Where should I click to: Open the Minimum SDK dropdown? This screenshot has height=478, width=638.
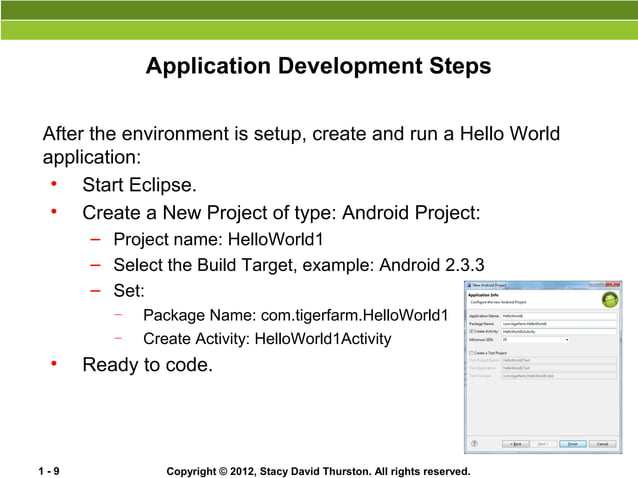[x=535, y=339]
